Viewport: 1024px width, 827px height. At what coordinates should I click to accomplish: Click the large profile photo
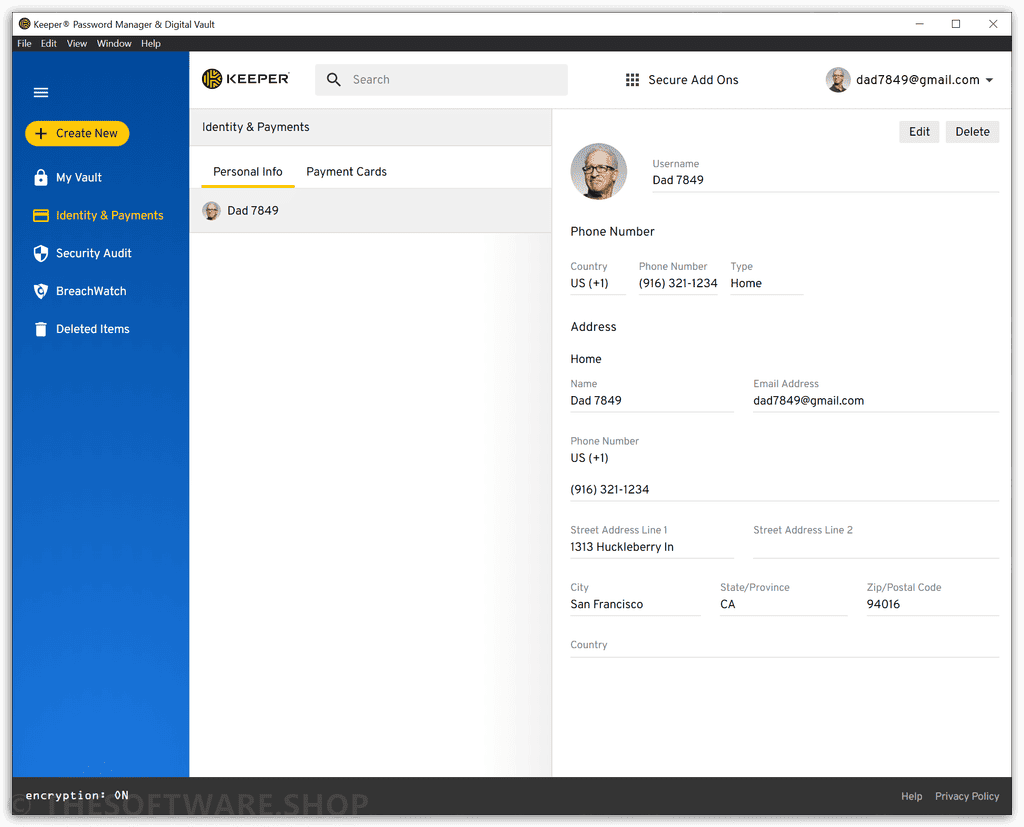(x=598, y=171)
